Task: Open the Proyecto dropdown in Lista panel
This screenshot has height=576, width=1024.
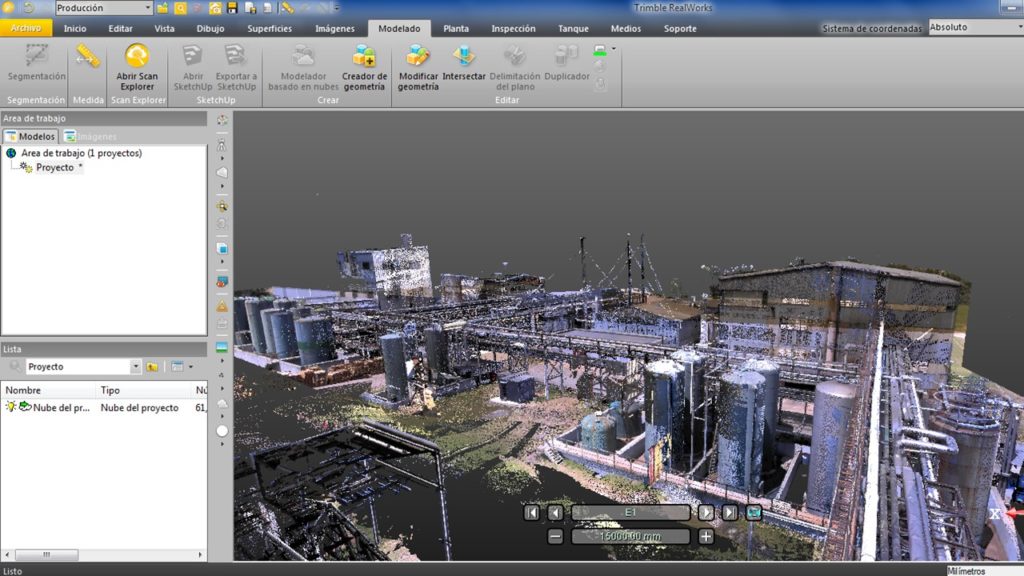Action: coord(136,367)
